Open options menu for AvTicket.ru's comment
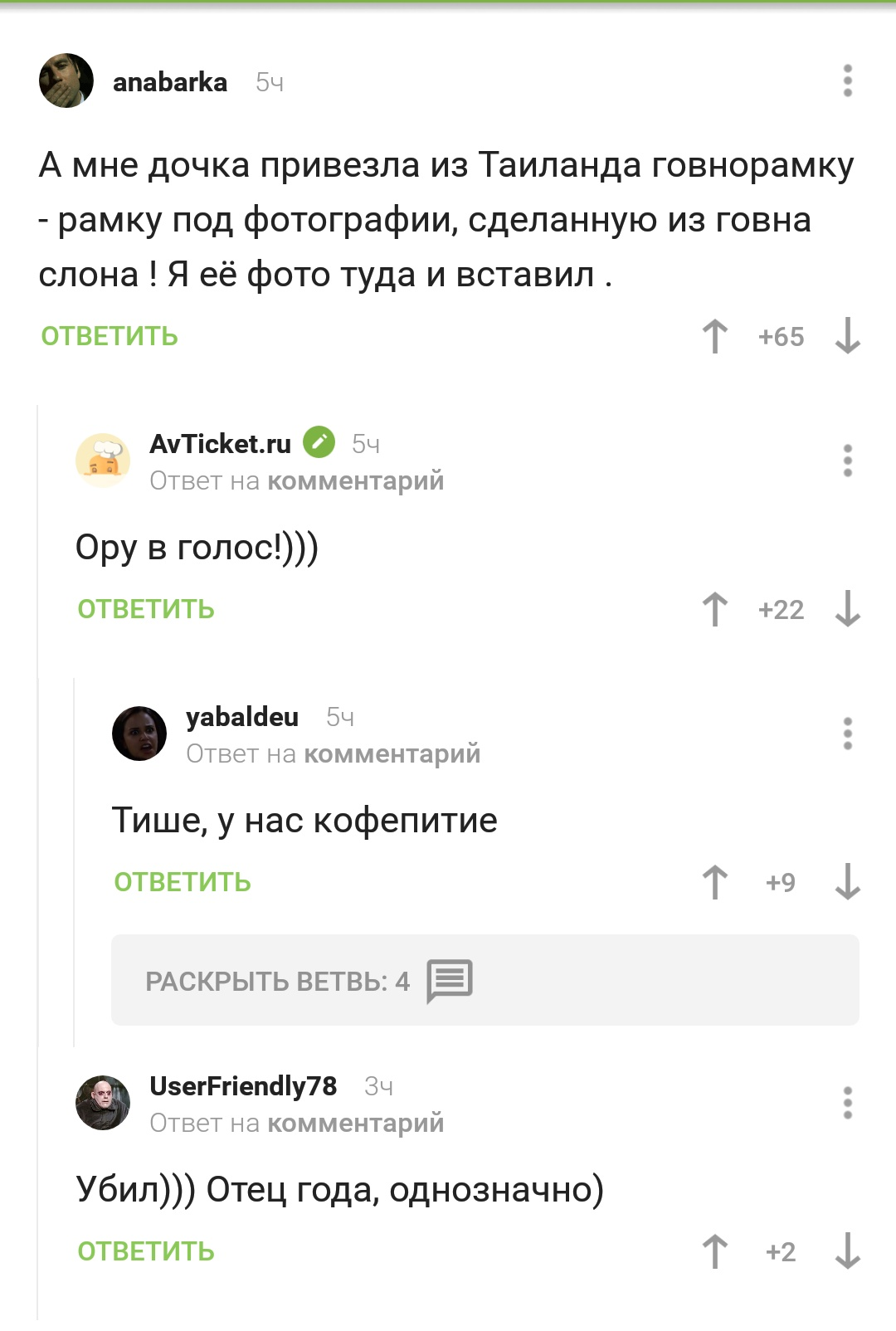Screen dimensions: 896x1331 point(847,461)
